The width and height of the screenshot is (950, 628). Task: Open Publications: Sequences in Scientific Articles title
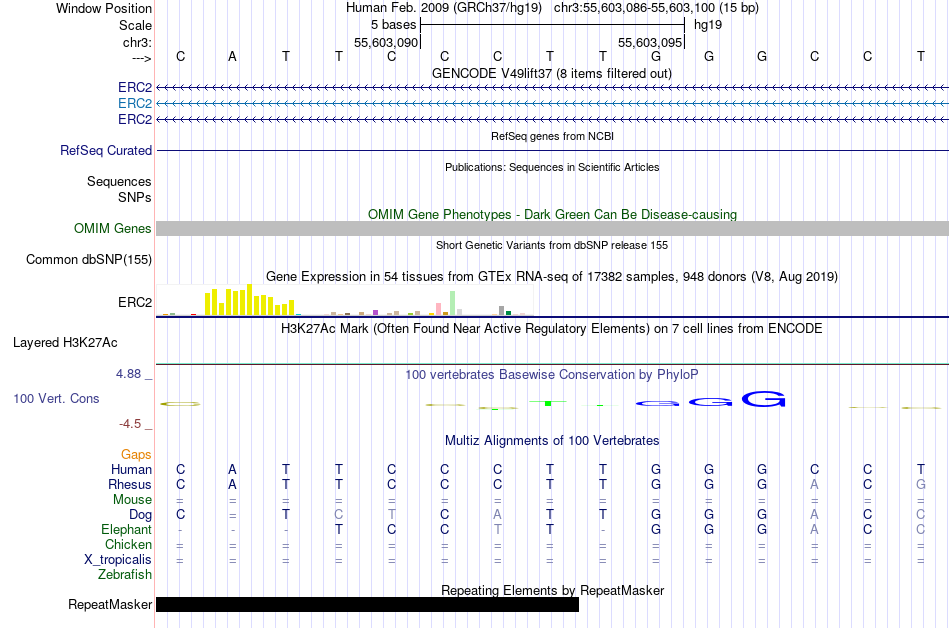click(552, 167)
